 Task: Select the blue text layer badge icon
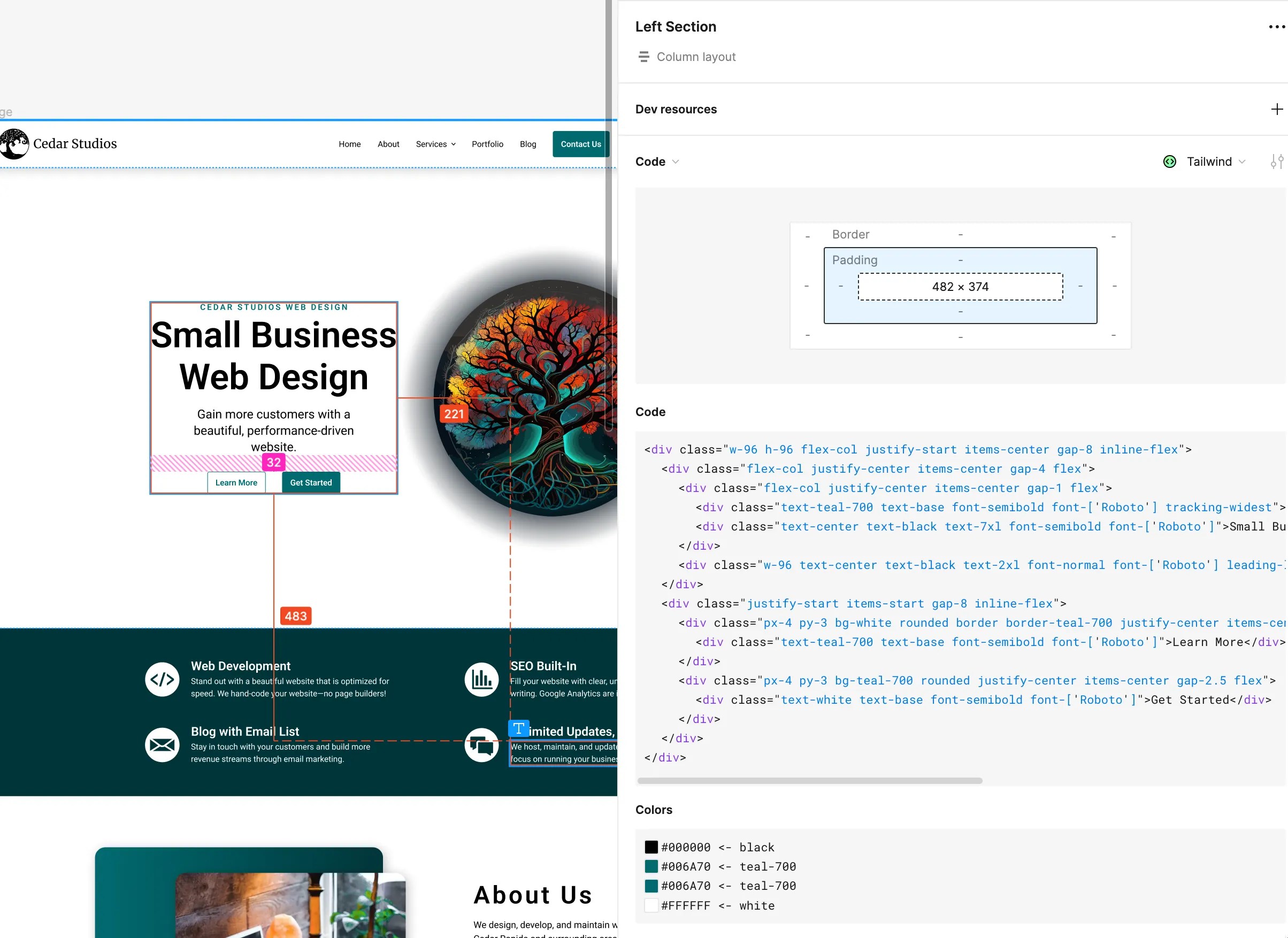[x=518, y=728]
